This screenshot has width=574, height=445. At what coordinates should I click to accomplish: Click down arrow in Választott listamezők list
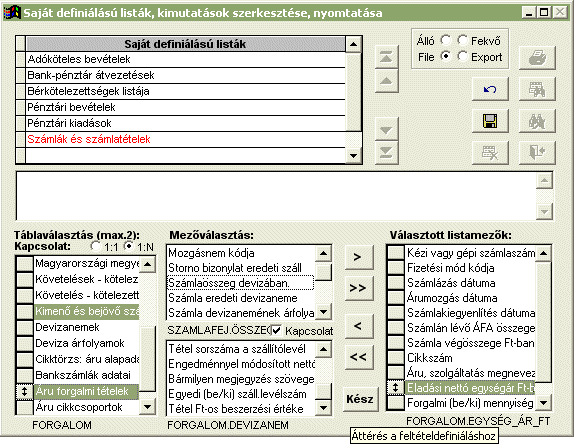point(544,403)
